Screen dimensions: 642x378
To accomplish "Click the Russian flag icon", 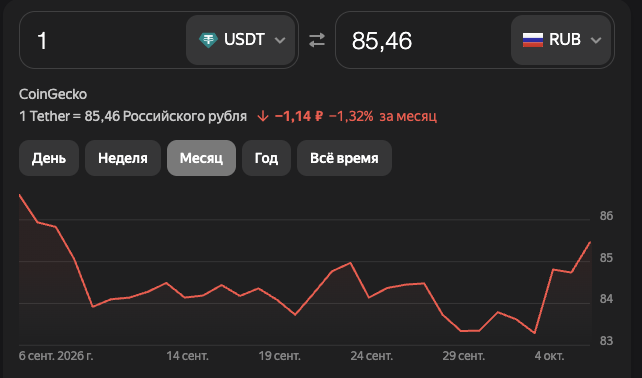I will tap(533, 40).
